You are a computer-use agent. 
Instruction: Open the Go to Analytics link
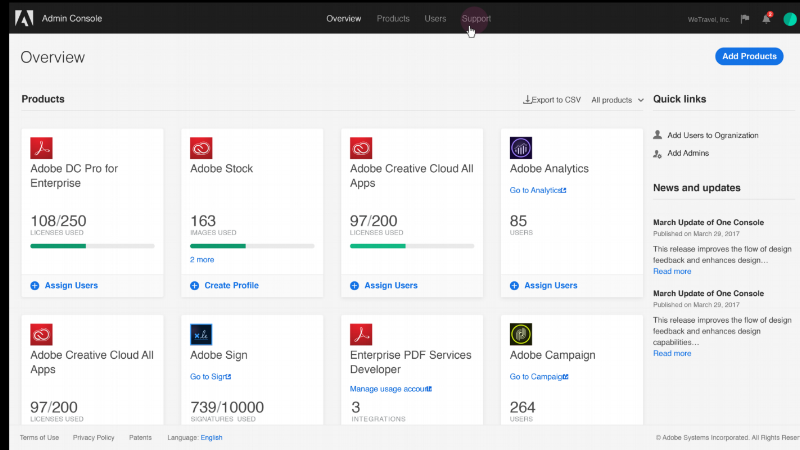(x=538, y=190)
